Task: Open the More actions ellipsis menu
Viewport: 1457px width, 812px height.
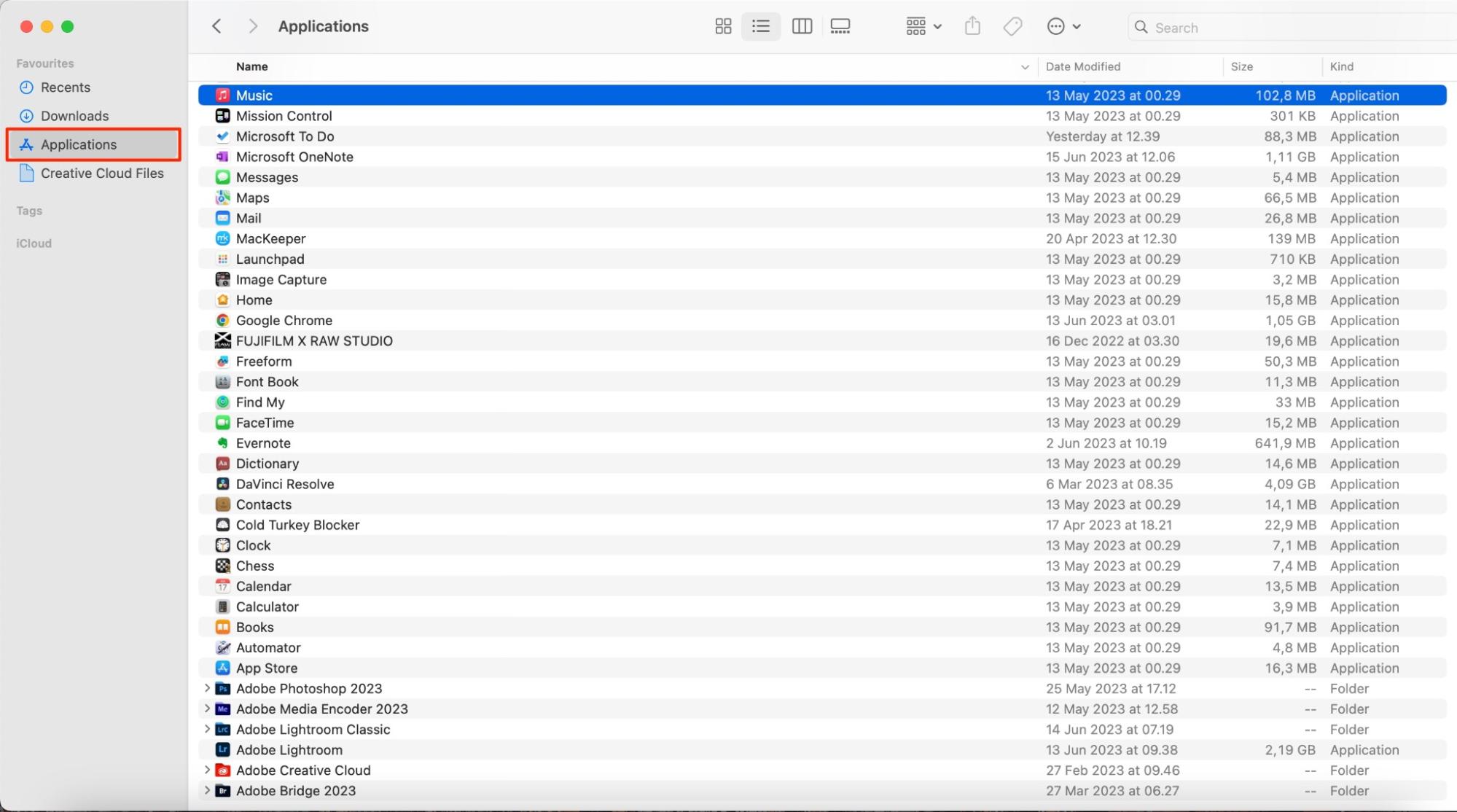Action: pyautogui.click(x=1063, y=27)
